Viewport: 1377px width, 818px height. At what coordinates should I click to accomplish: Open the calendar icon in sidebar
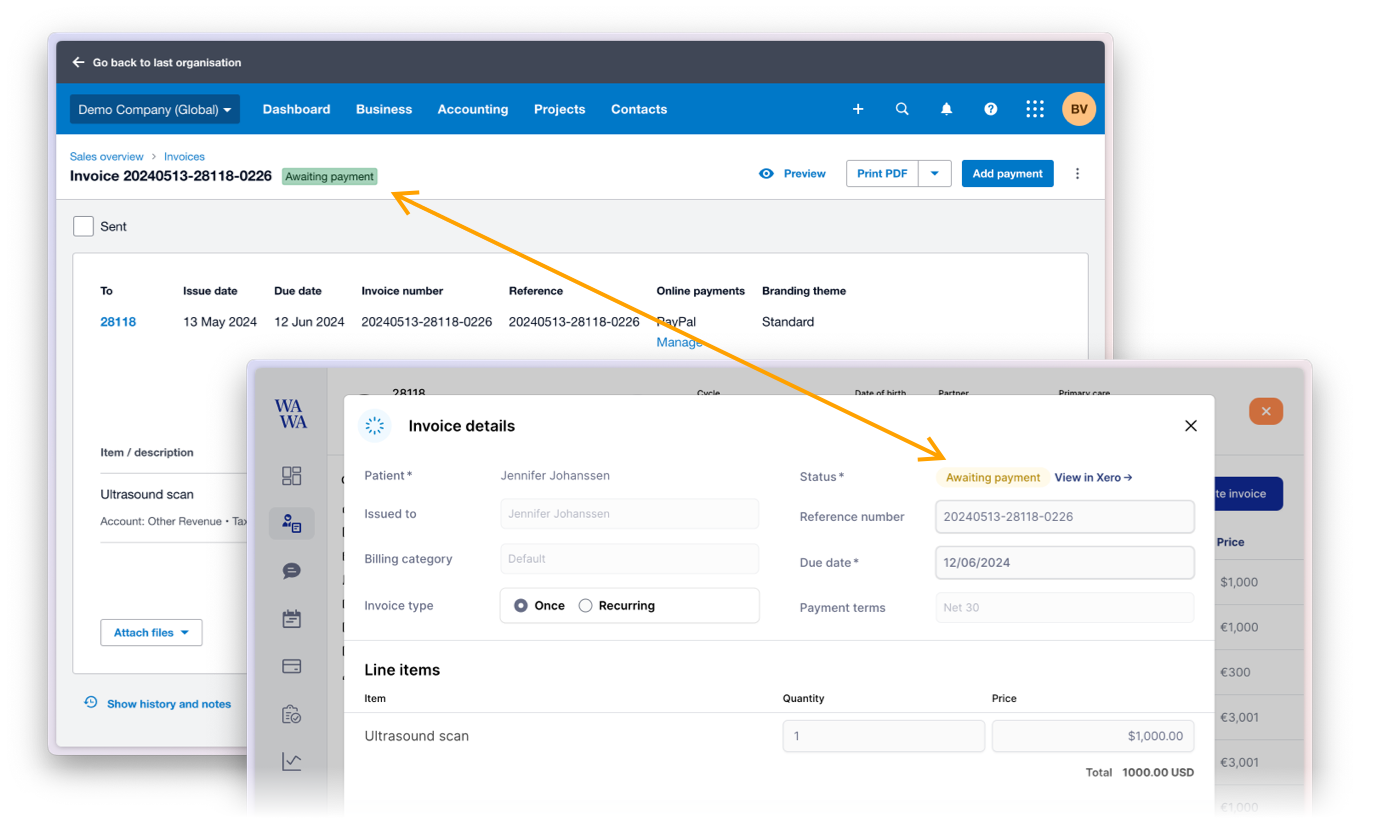point(291,619)
